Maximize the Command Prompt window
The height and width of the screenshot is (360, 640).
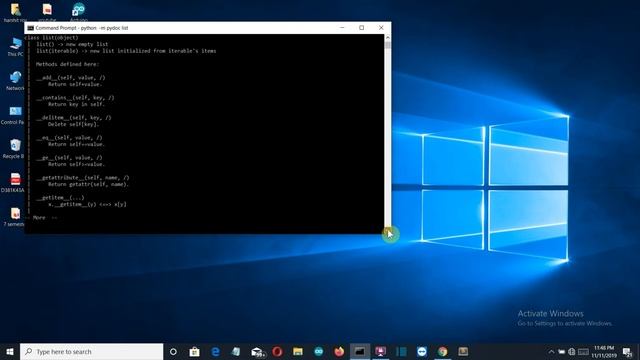point(362,28)
